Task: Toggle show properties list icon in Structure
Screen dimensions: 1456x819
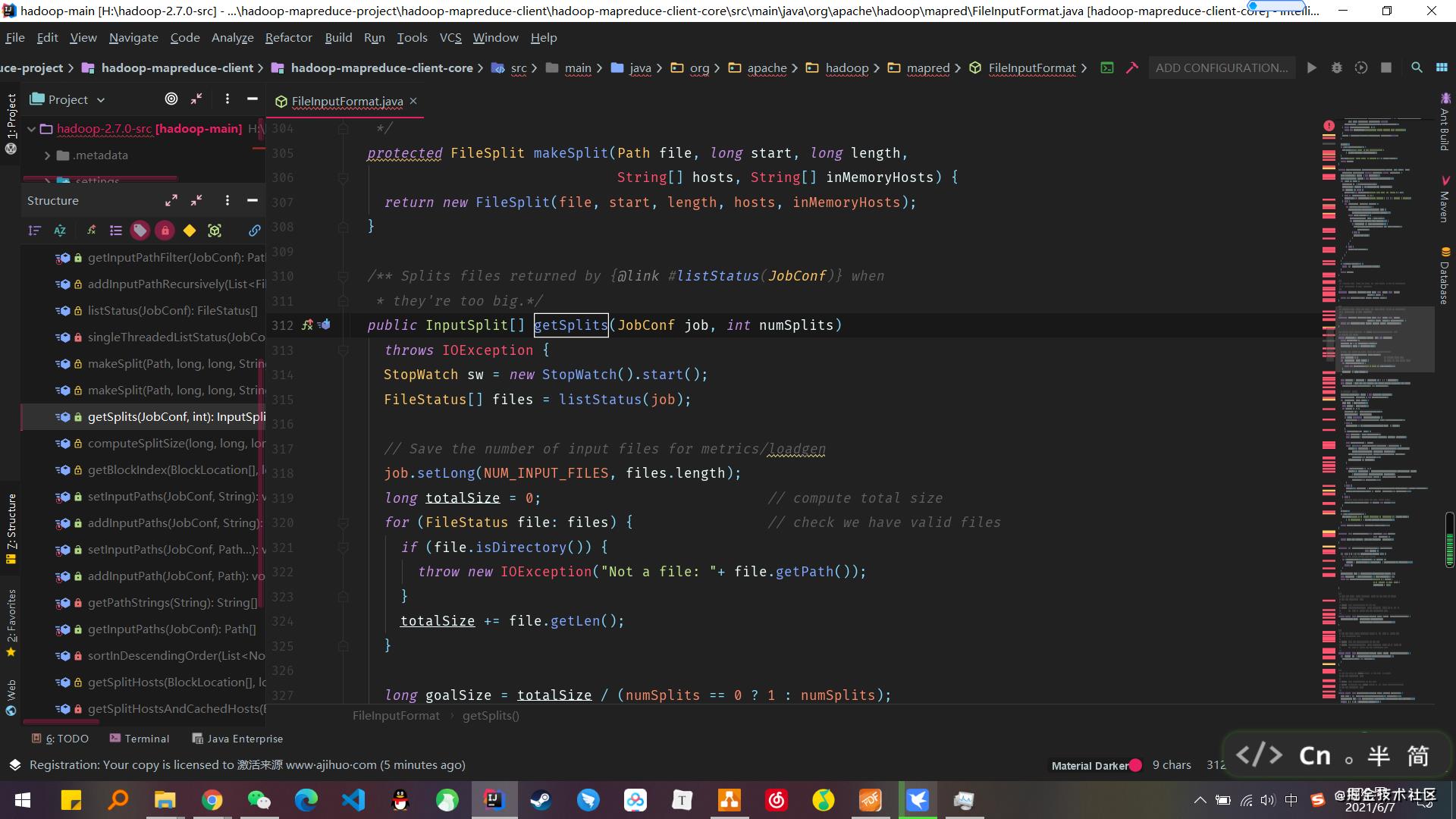Action: tap(115, 231)
